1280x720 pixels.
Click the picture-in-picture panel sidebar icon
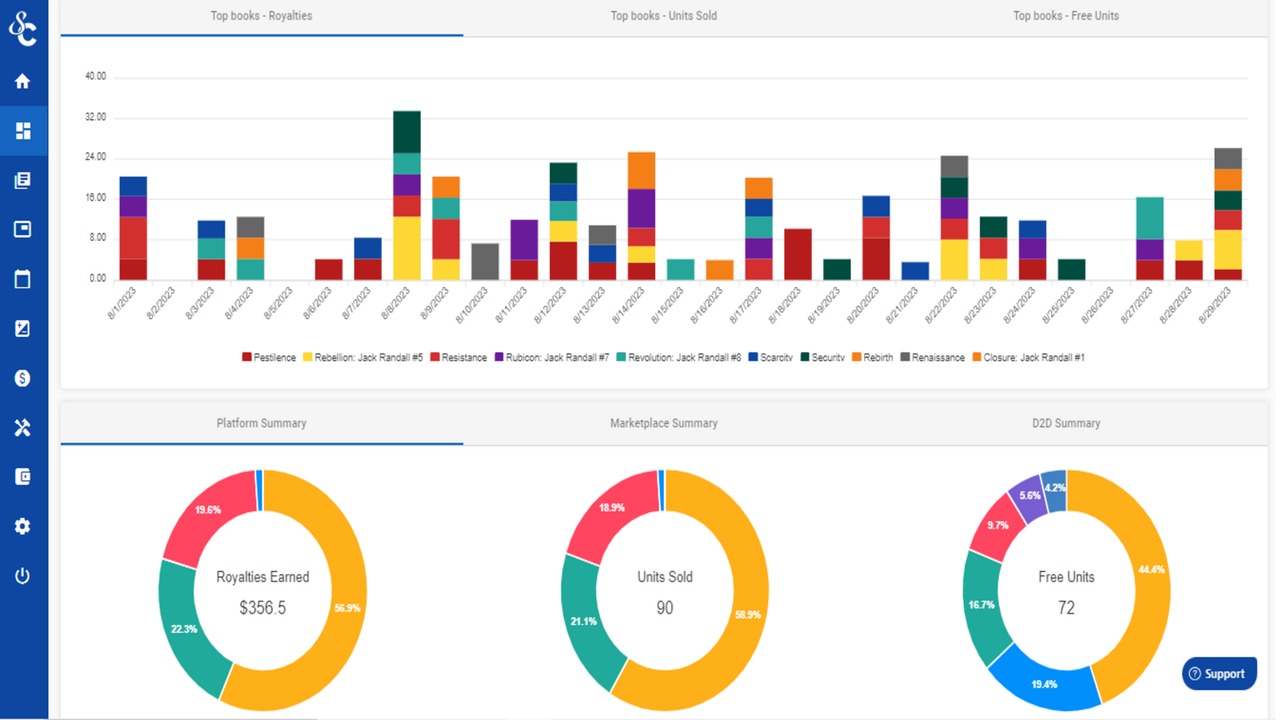[23, 229]
